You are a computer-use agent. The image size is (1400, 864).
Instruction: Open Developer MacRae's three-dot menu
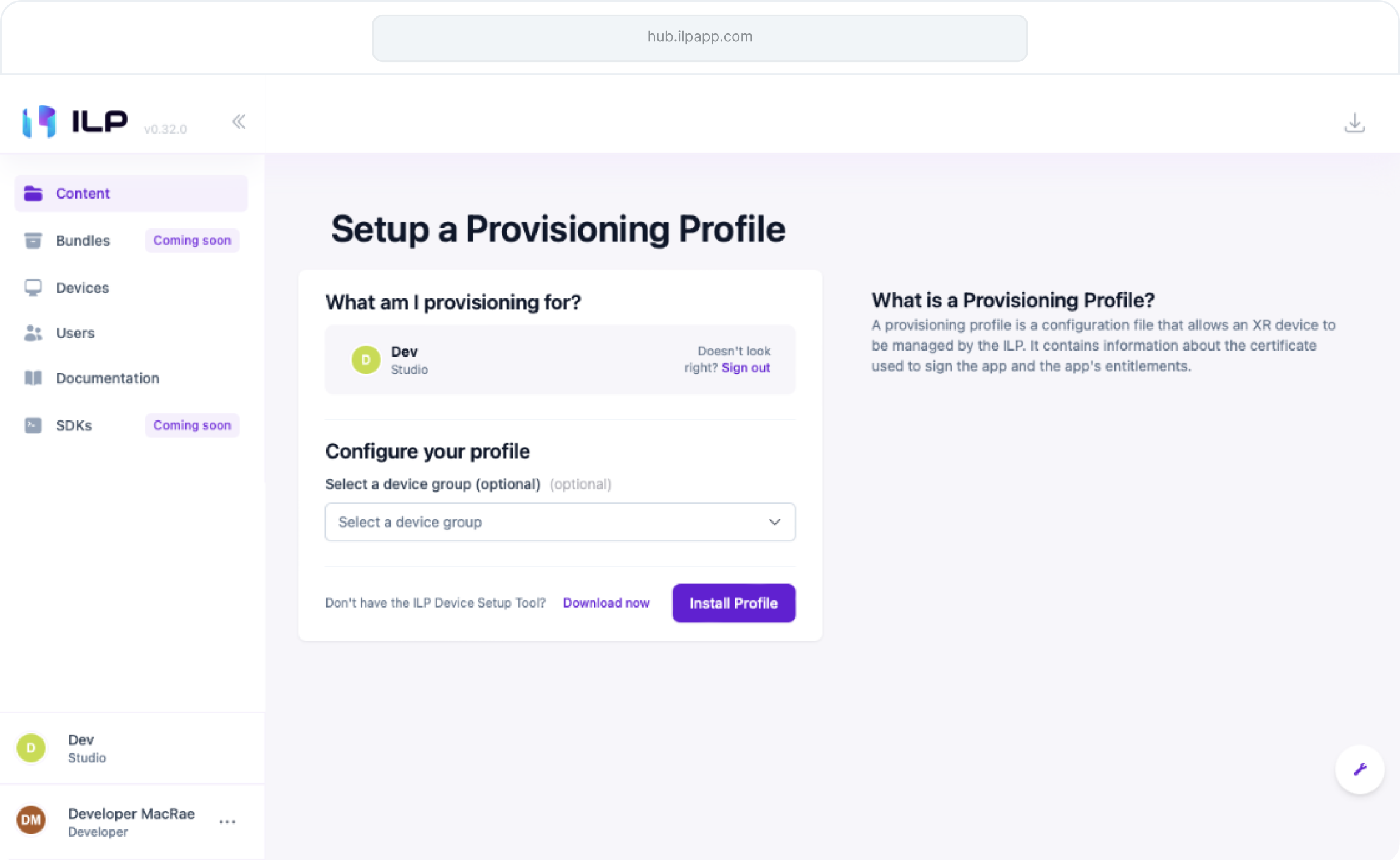[x=227, y=822]
